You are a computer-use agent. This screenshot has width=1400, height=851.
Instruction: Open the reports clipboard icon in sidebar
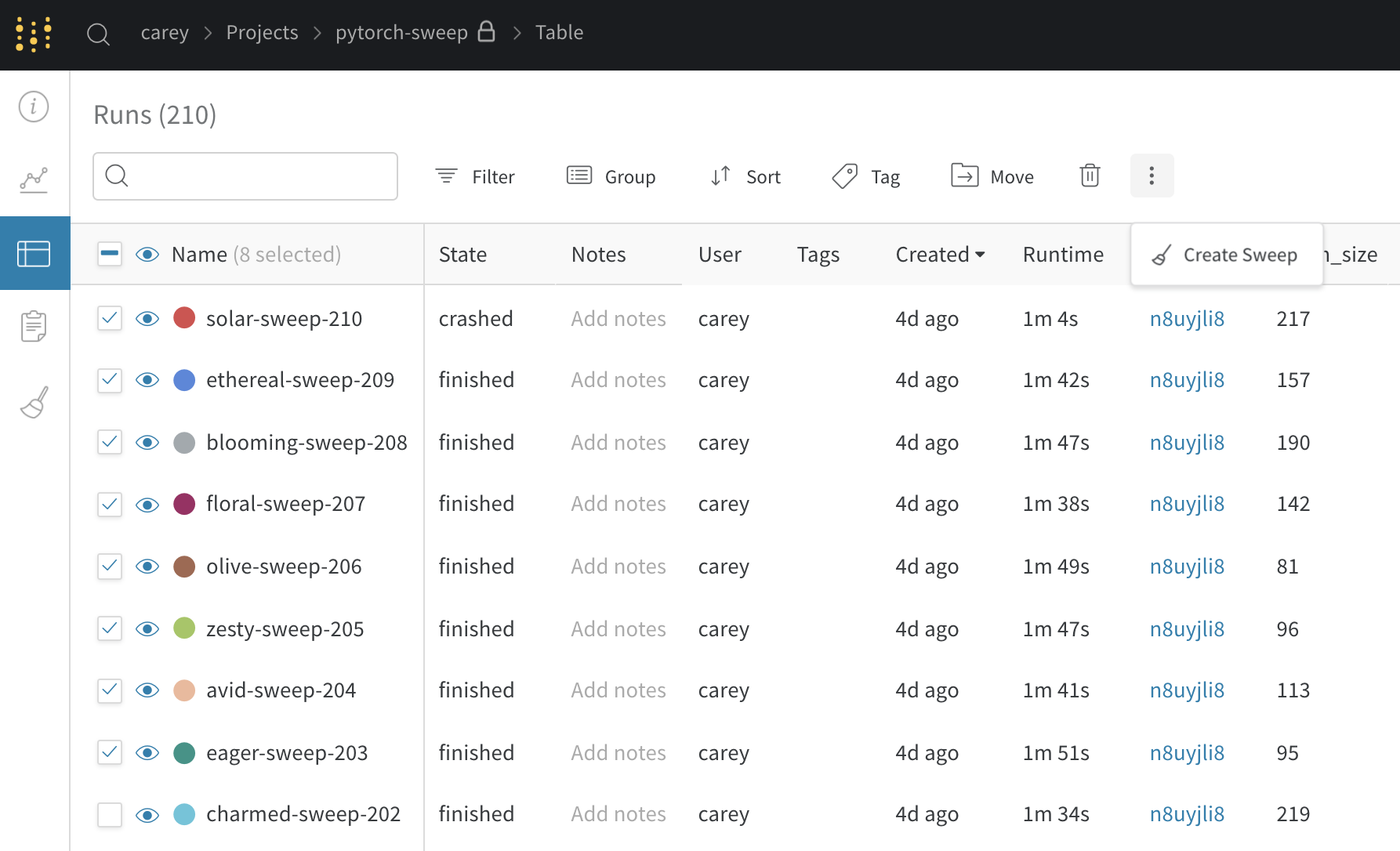tap(34, 326)
